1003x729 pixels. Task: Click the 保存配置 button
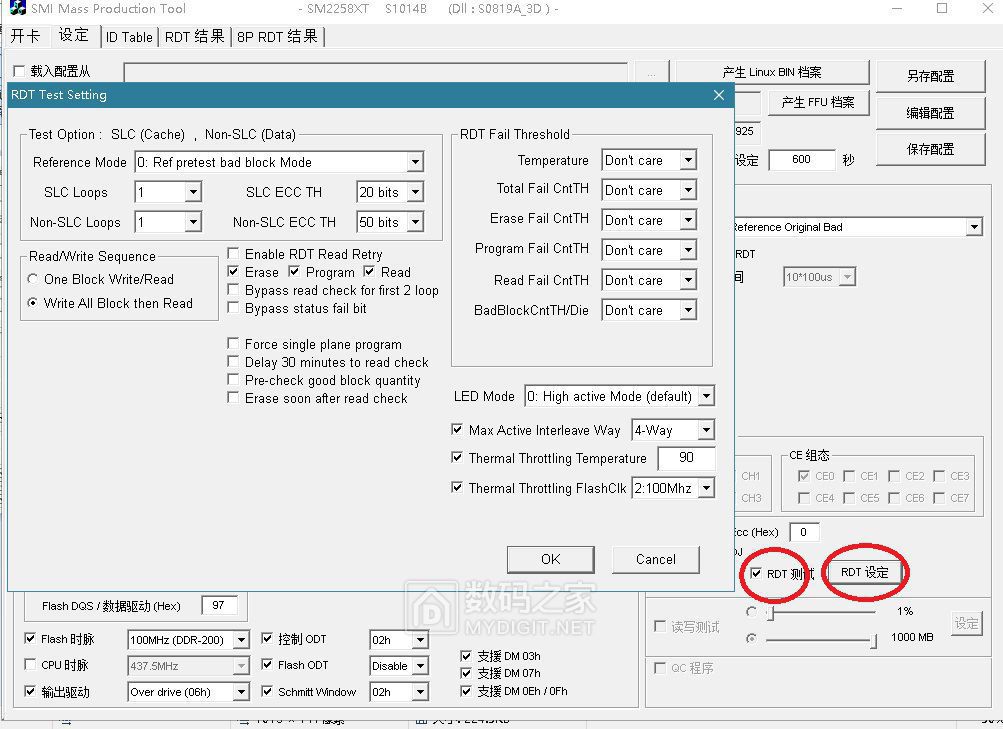(930, 150)
